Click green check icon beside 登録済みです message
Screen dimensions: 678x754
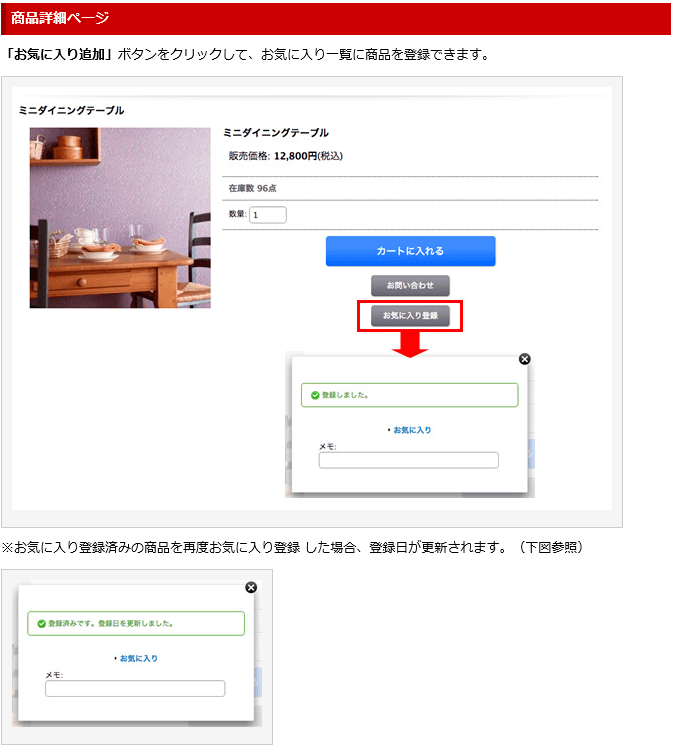pyautogui.click(x=41, y=624)
